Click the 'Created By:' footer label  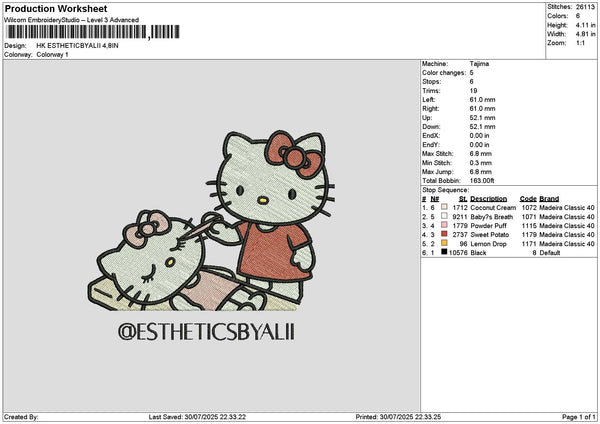click(21, 417)
